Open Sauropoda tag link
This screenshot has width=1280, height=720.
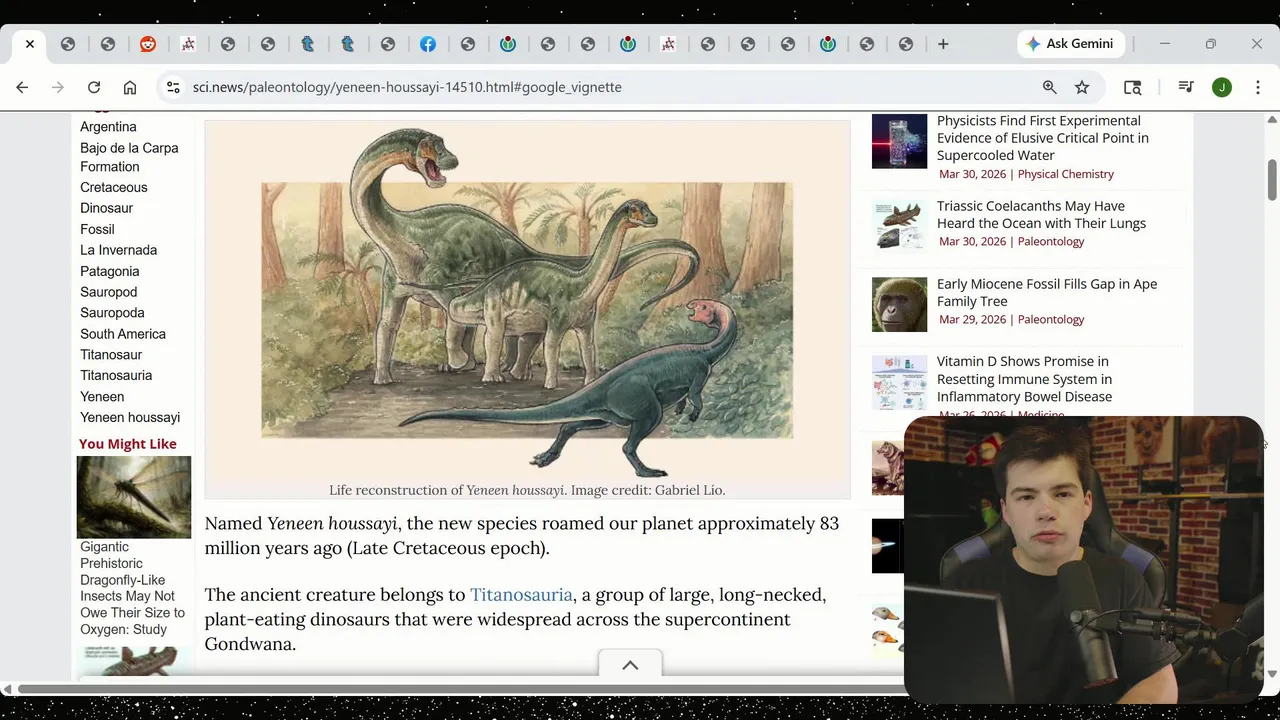click(x=112, y=313)
